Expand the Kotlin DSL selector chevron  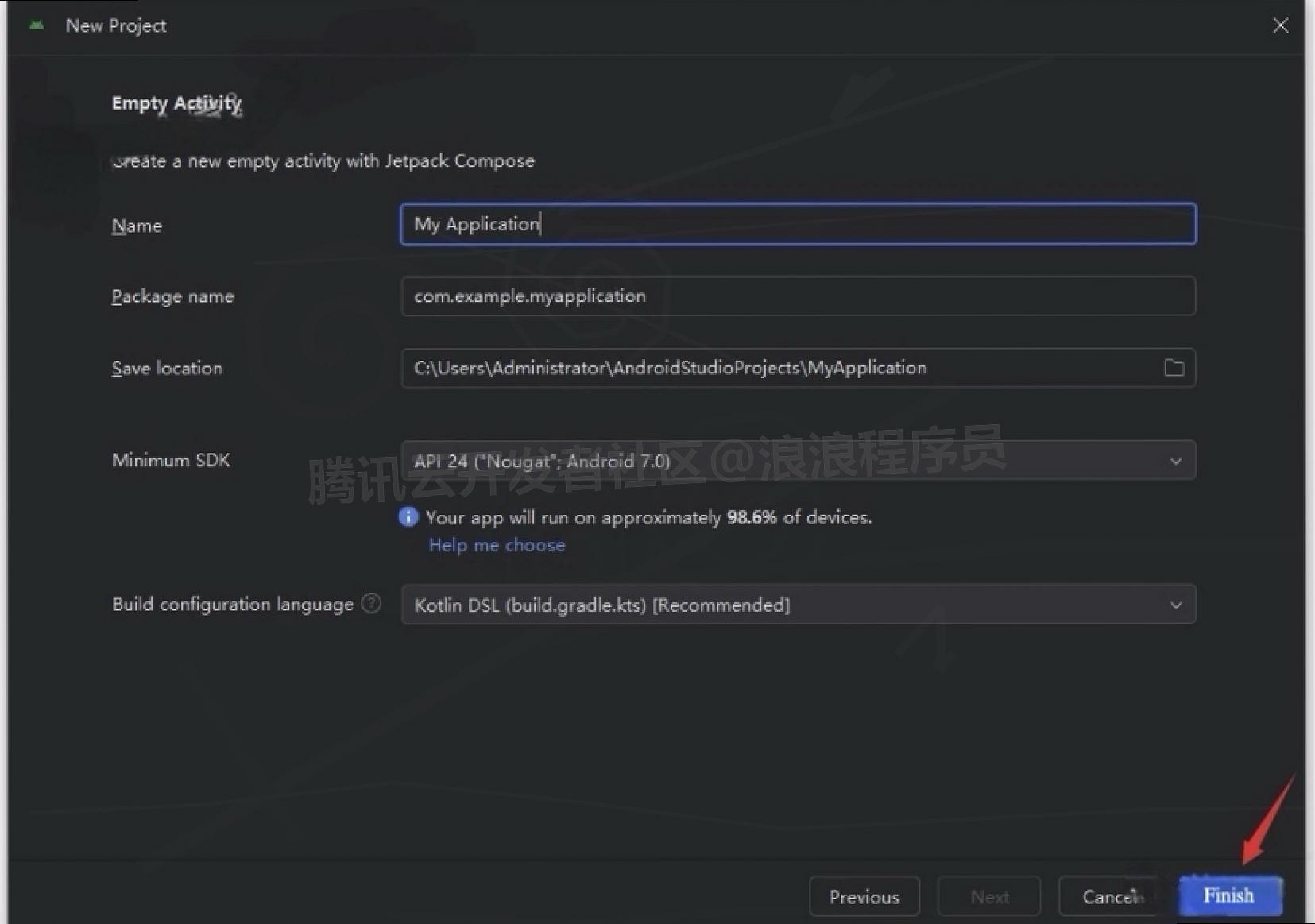[x=1175, y=604]
